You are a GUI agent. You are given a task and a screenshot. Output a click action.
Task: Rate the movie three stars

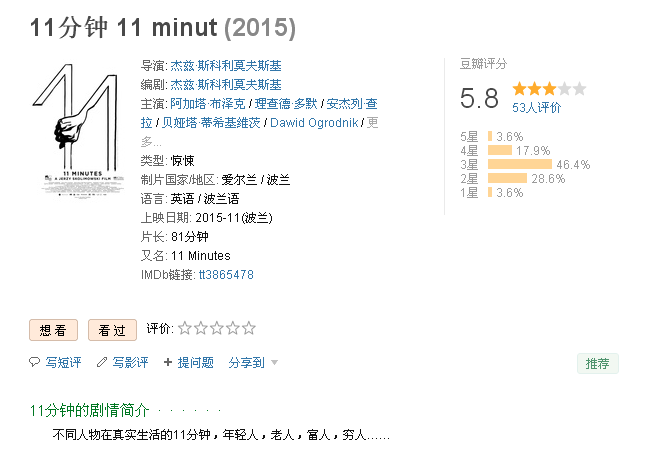click(217, 328)
